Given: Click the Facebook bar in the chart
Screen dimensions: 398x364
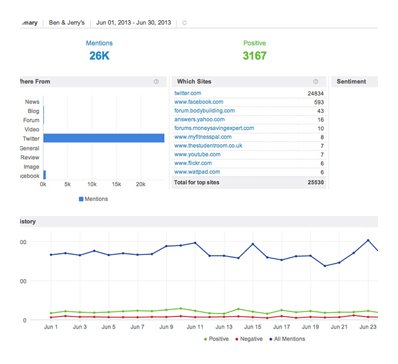Looking at the screenshot, I should (x=45, y=175).
